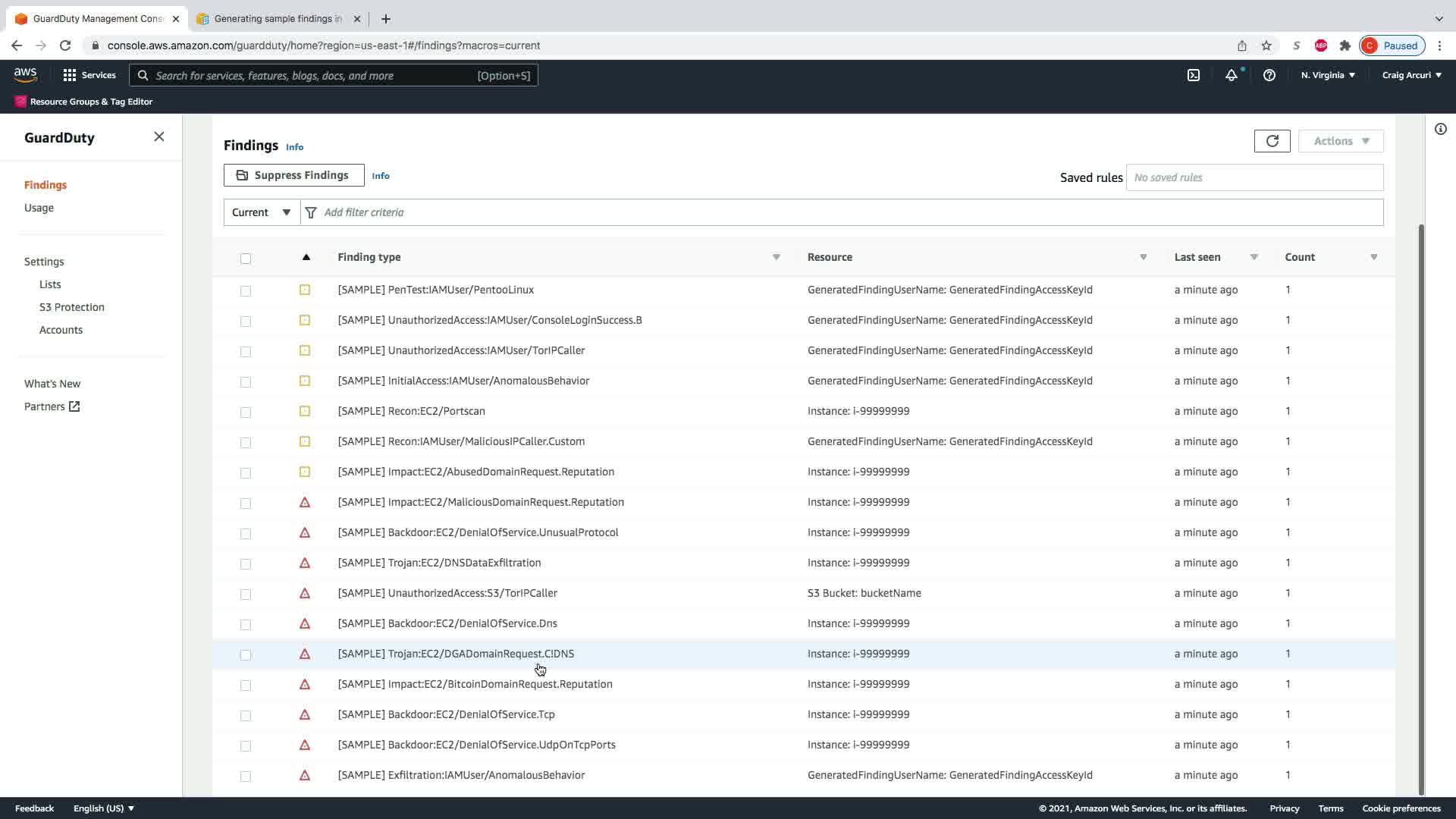Expand the Actions dropdown
Screen dimensions: 1456x819
[x=1340, y=141]
